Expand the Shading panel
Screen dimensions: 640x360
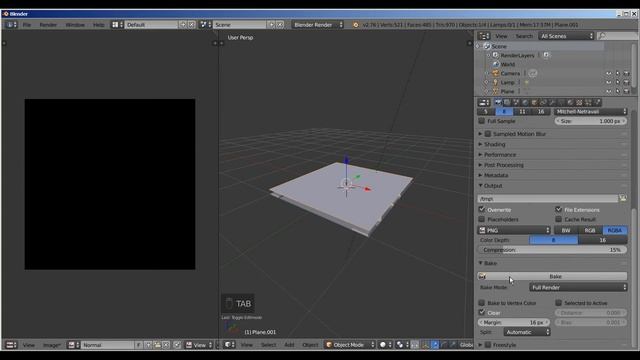[x=494, y=144]
